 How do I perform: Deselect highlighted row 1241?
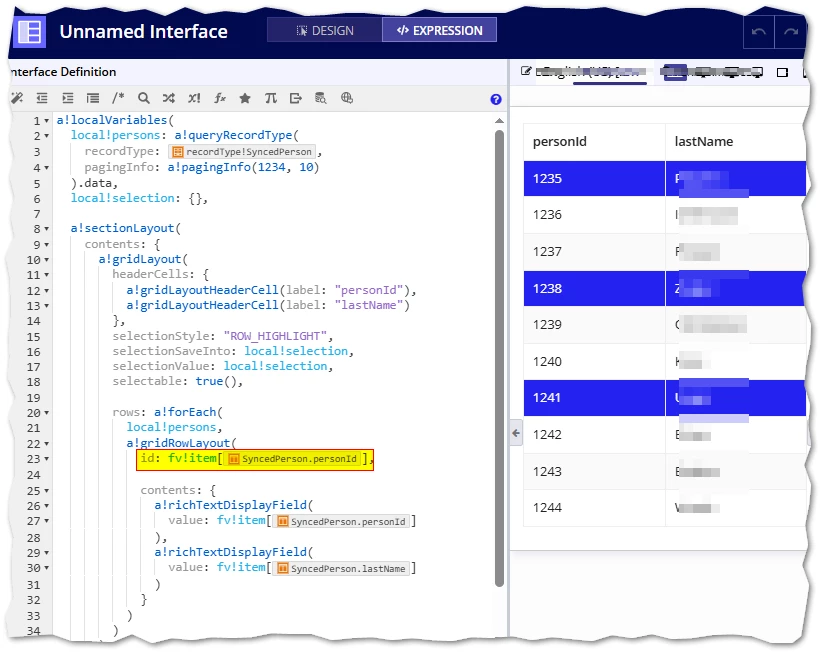(x=664, y=398)
